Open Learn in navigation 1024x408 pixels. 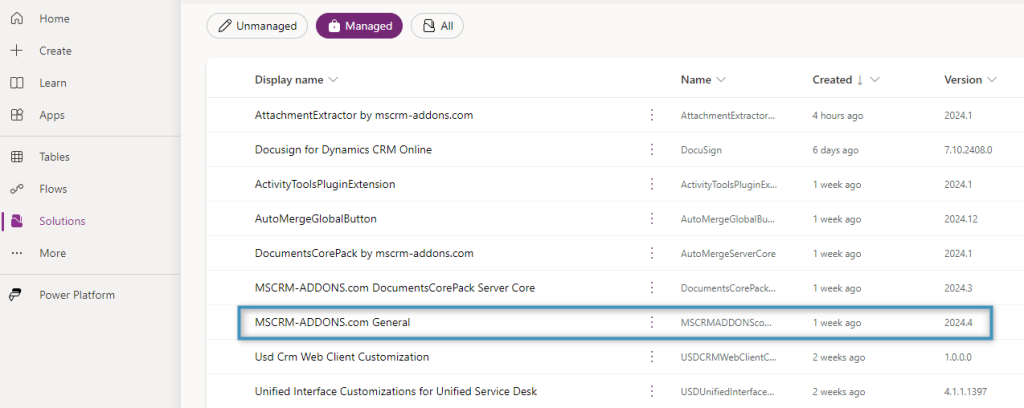click(53, 83)
